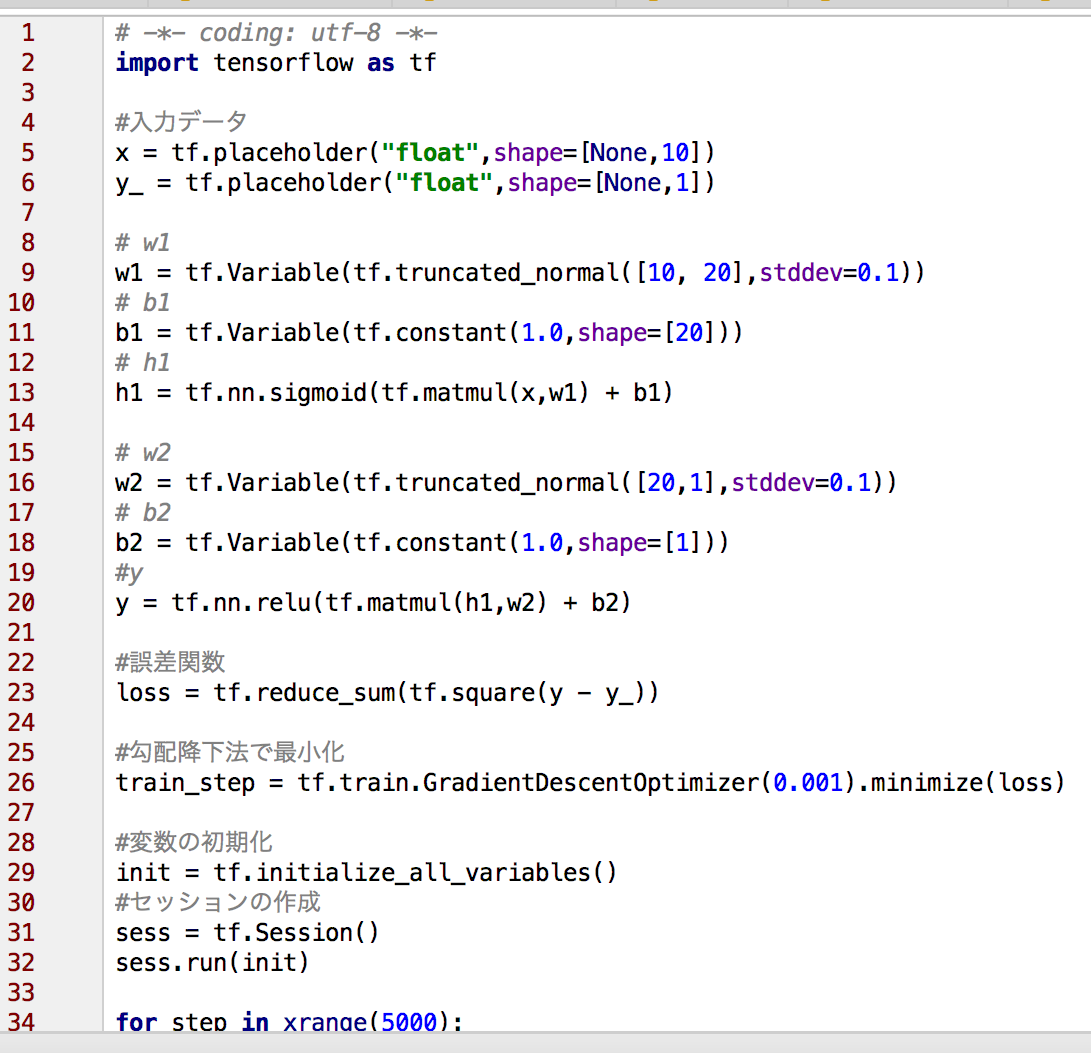The width and height of the screenshot is (1091, 1053).
Task: Click the '# -*- coding: utf-8 -*-' comment
Action: click(x=276, y=33)
